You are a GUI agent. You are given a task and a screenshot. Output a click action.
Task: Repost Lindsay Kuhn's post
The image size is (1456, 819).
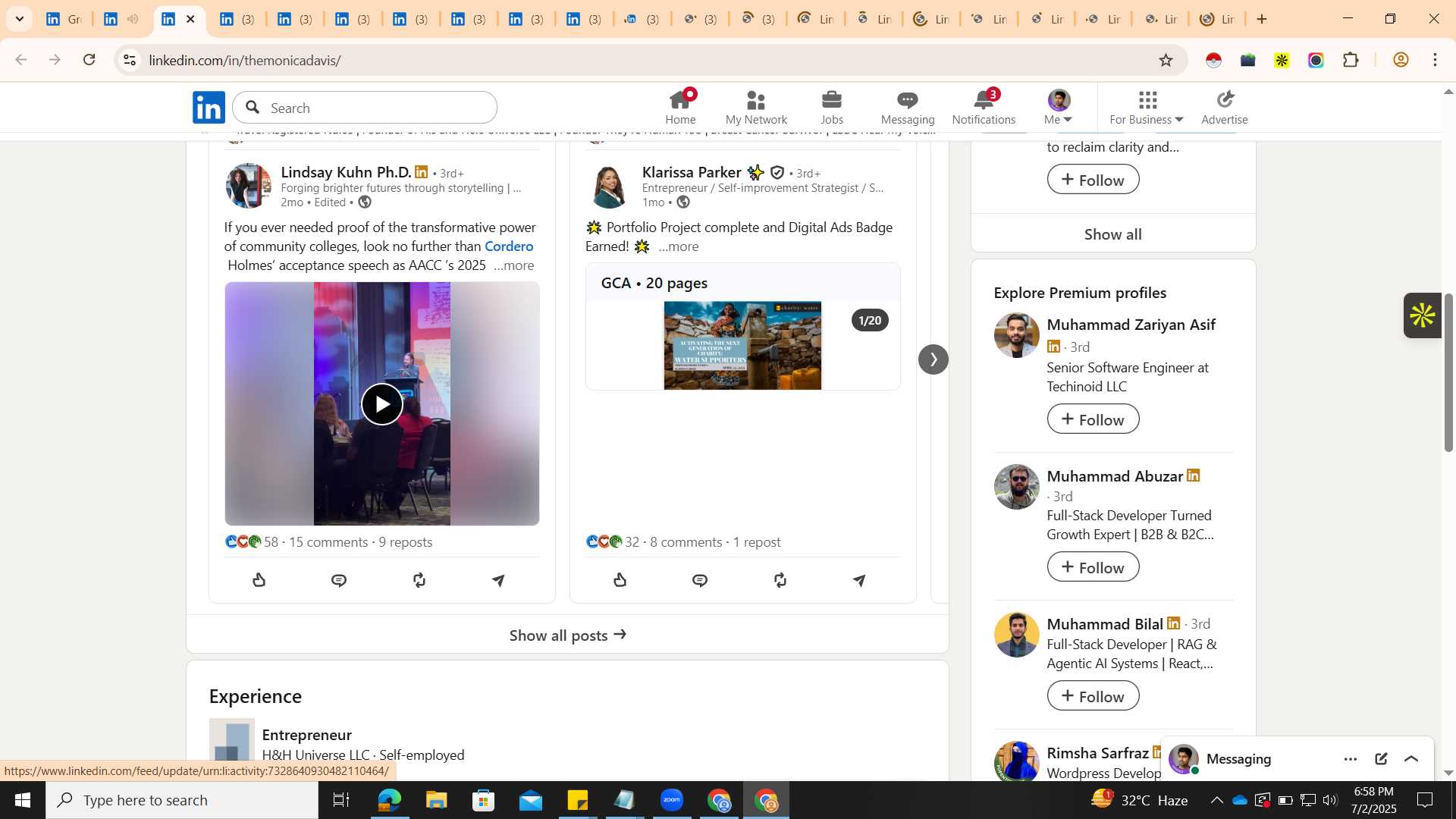coord(419,580)
